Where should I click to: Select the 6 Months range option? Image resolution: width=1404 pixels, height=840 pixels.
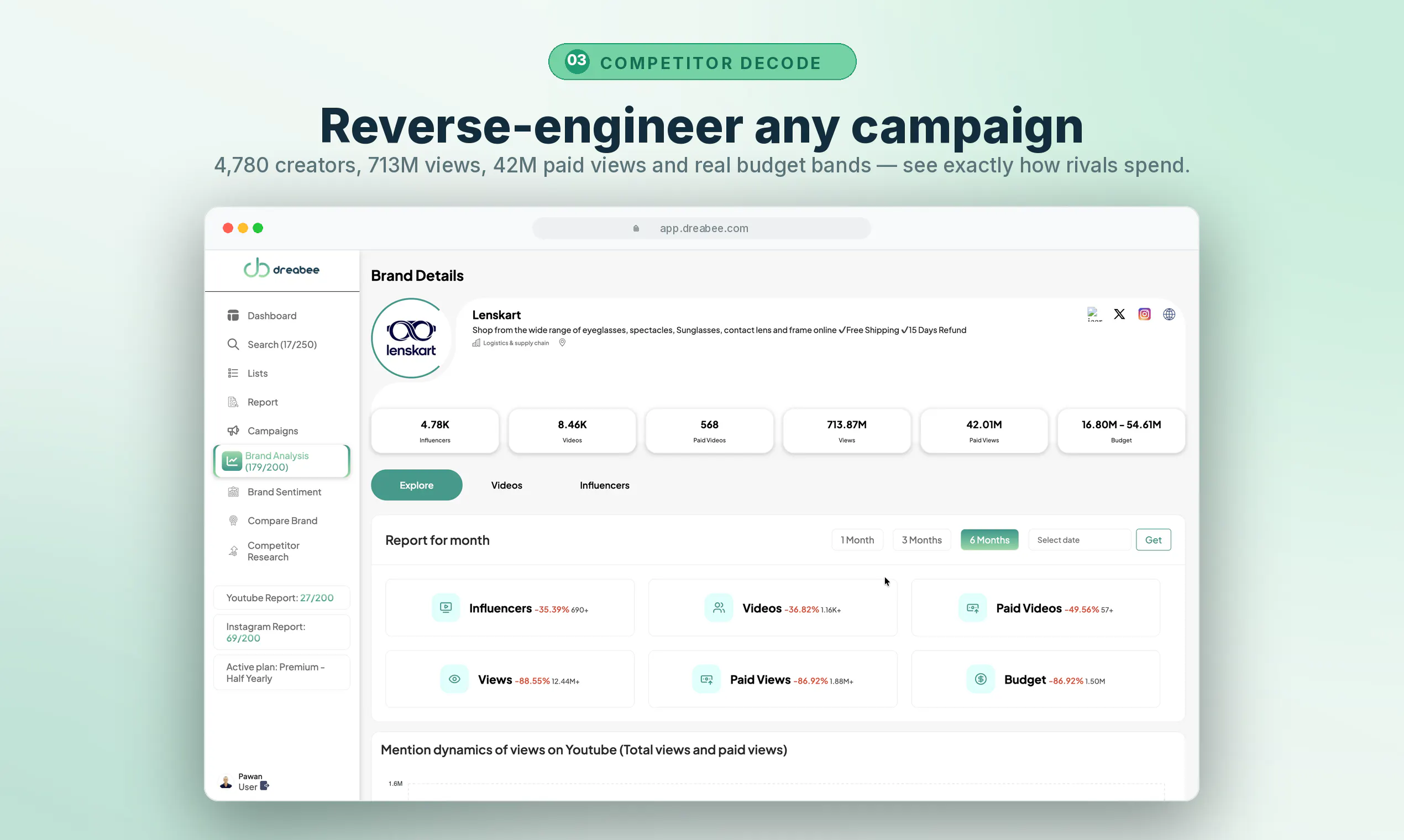(989, 540)
